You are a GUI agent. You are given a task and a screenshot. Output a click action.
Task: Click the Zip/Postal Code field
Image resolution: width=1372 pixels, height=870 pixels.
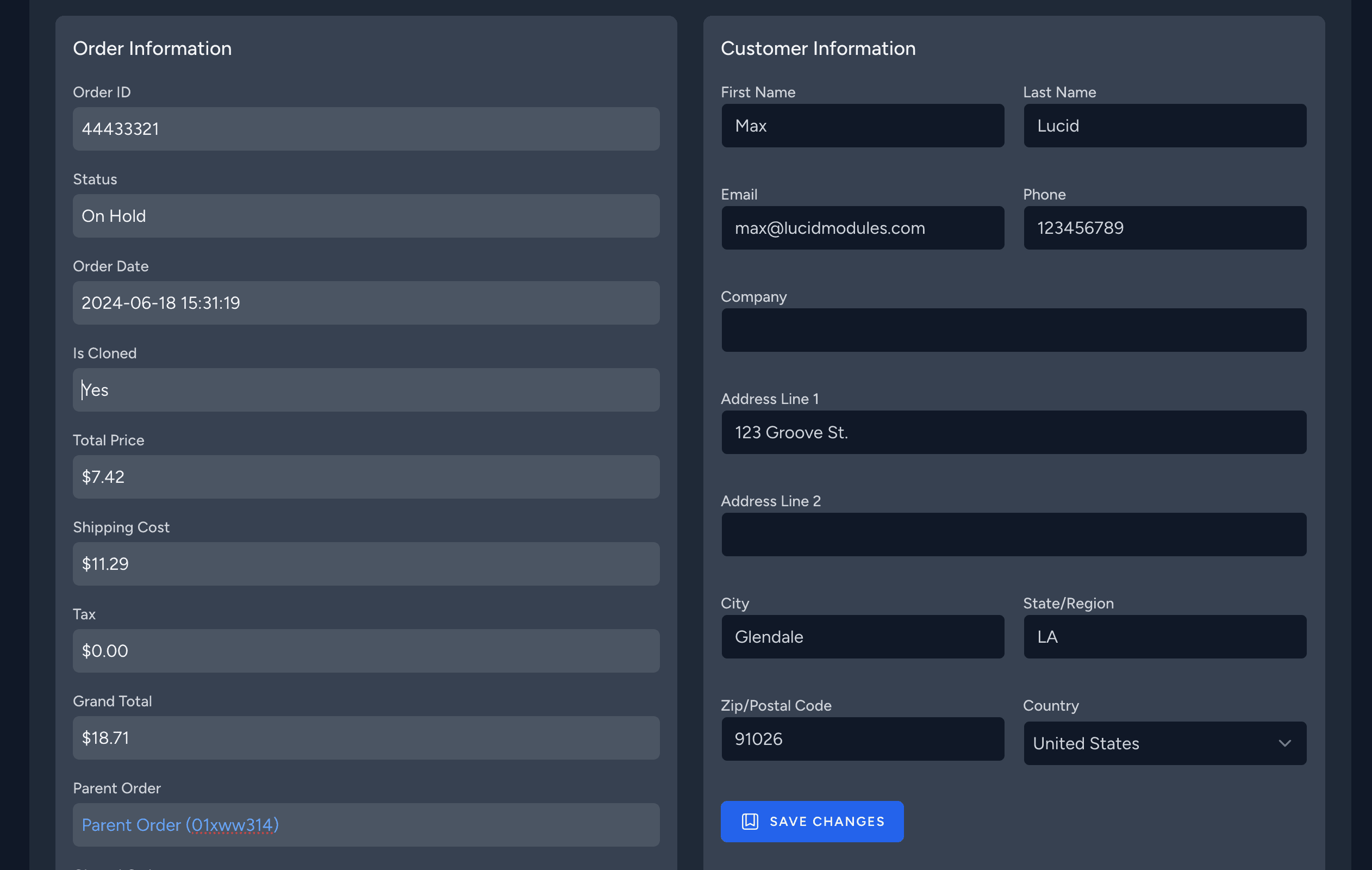click(862, 739)
